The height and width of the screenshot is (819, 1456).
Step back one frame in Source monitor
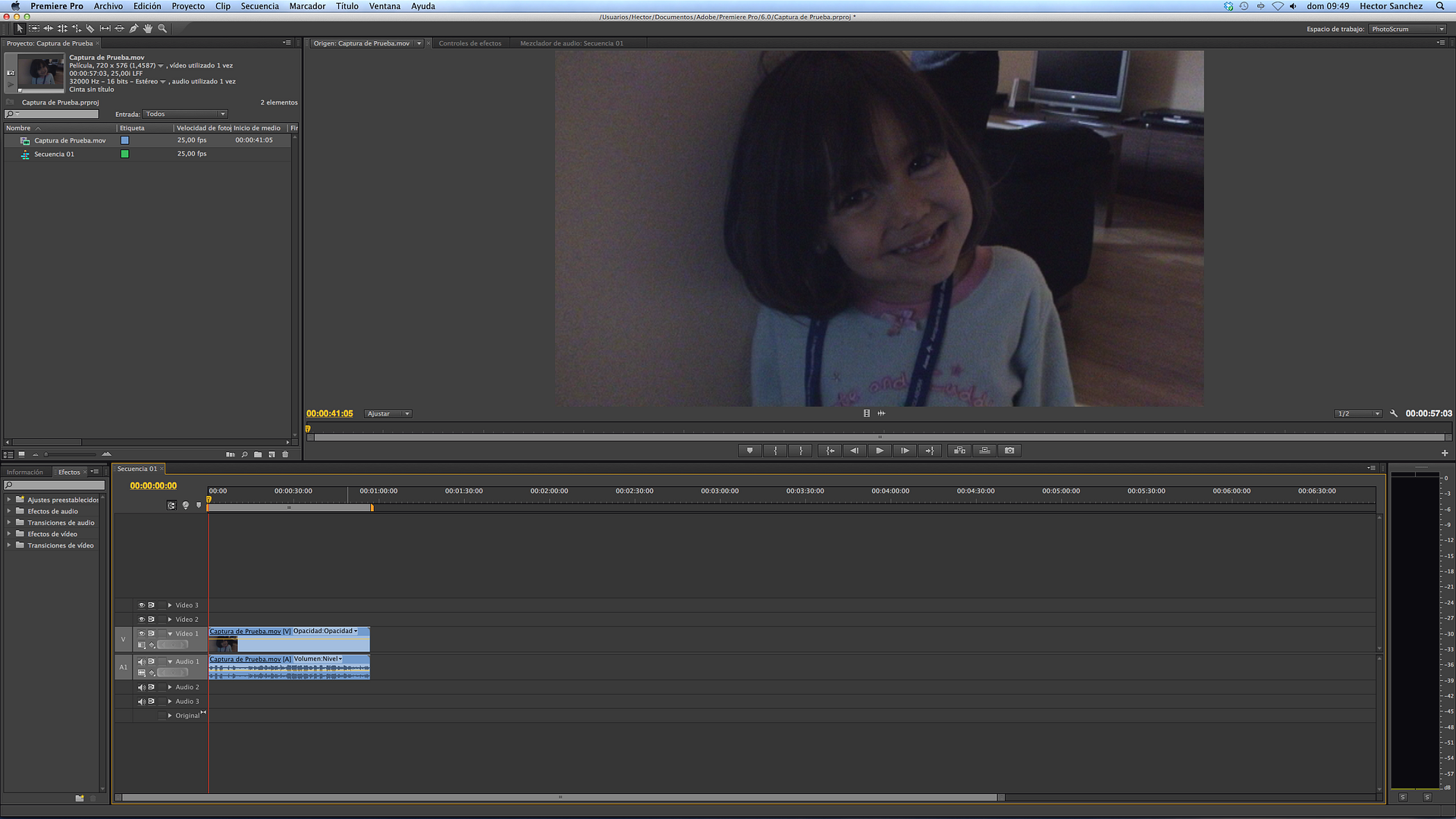pos(855,450)
